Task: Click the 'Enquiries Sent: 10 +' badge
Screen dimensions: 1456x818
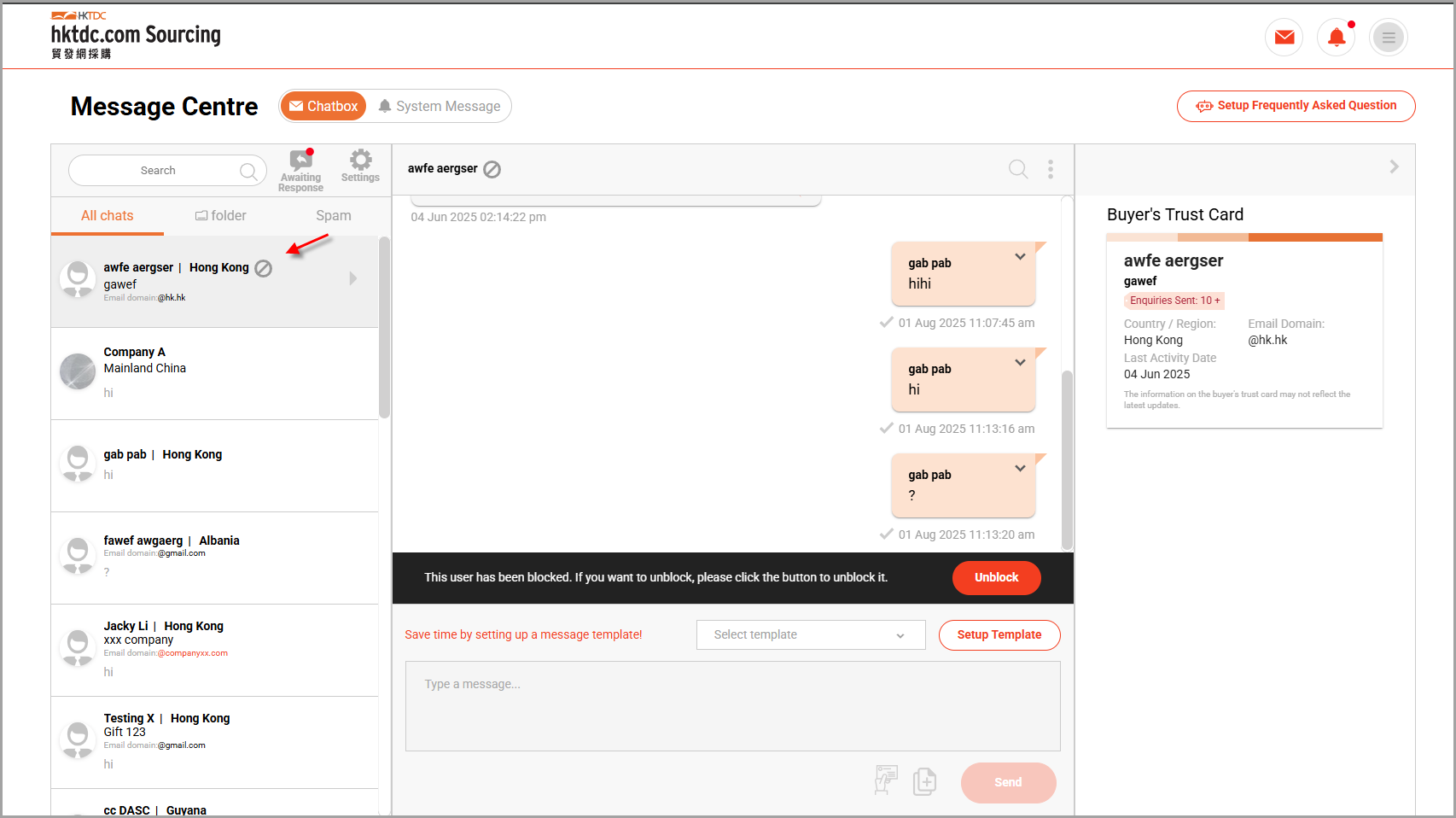Action: coord(1174,301)
